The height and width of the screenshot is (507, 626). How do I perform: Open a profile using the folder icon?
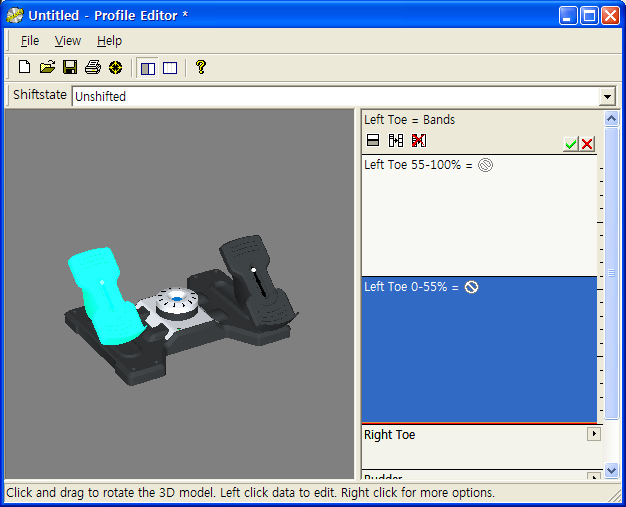coord(47,67)
